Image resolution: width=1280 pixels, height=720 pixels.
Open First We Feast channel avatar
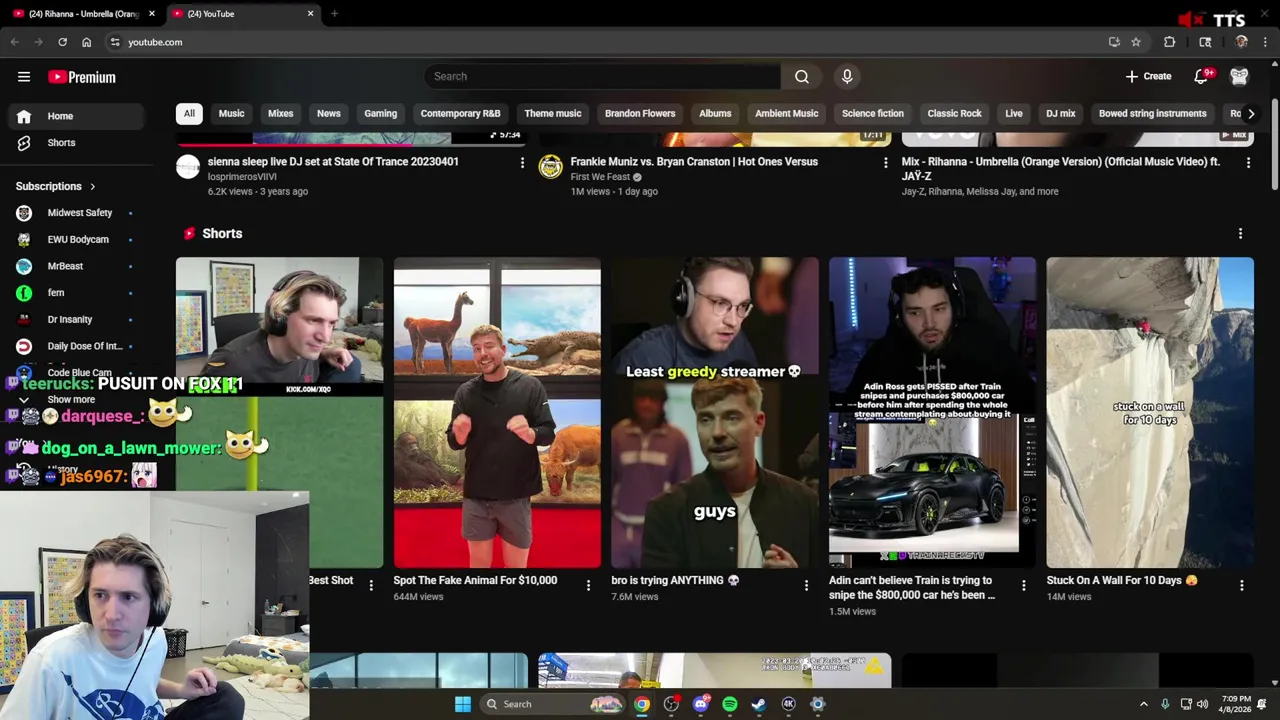pyautogui.click(x=551, y=167)
